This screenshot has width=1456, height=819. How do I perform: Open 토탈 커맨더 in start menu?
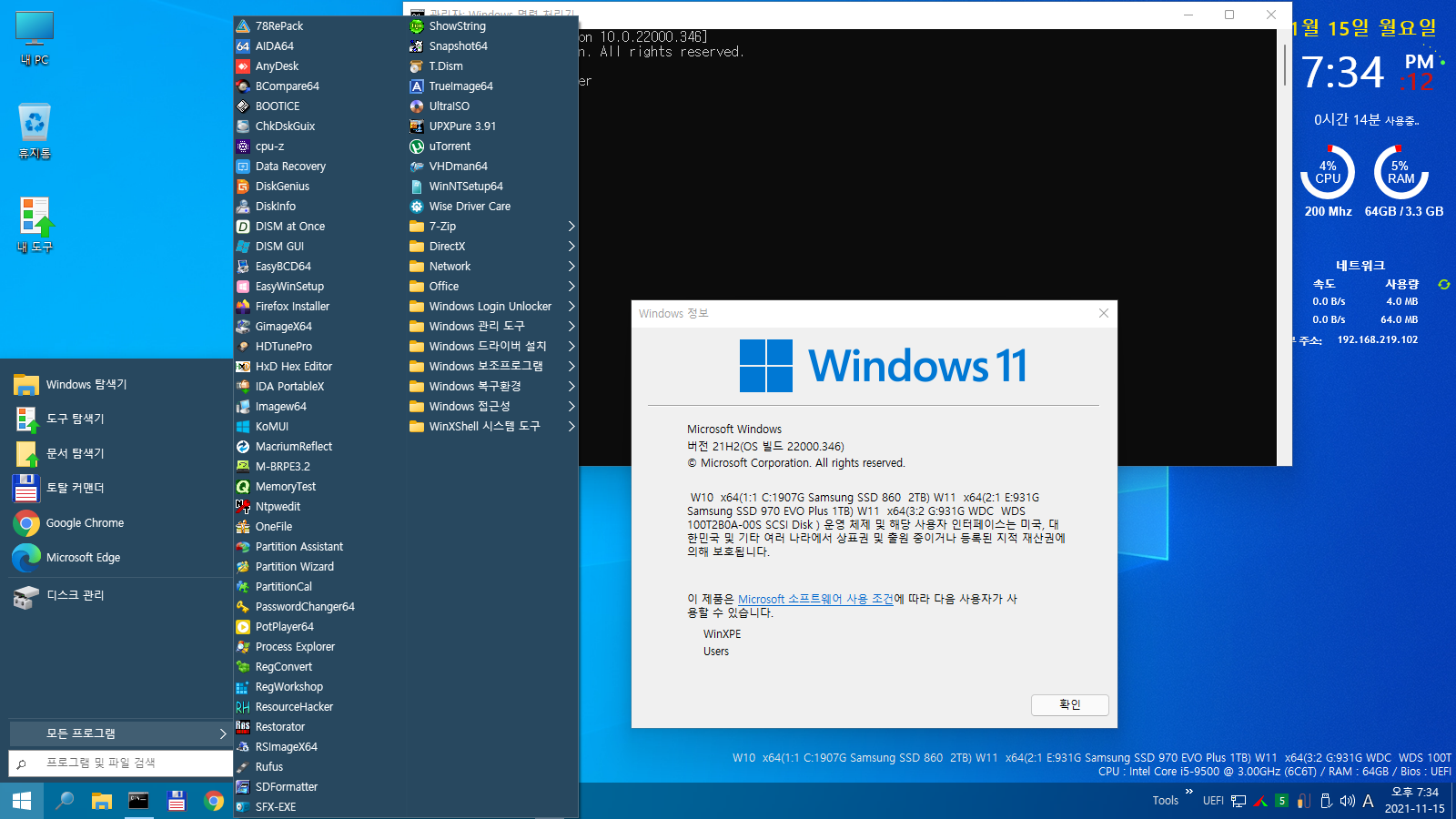tap(75, 488)
